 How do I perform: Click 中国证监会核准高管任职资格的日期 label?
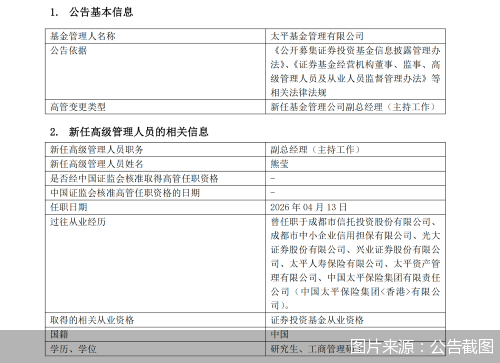pyautogui.click(x=125, y=193)
